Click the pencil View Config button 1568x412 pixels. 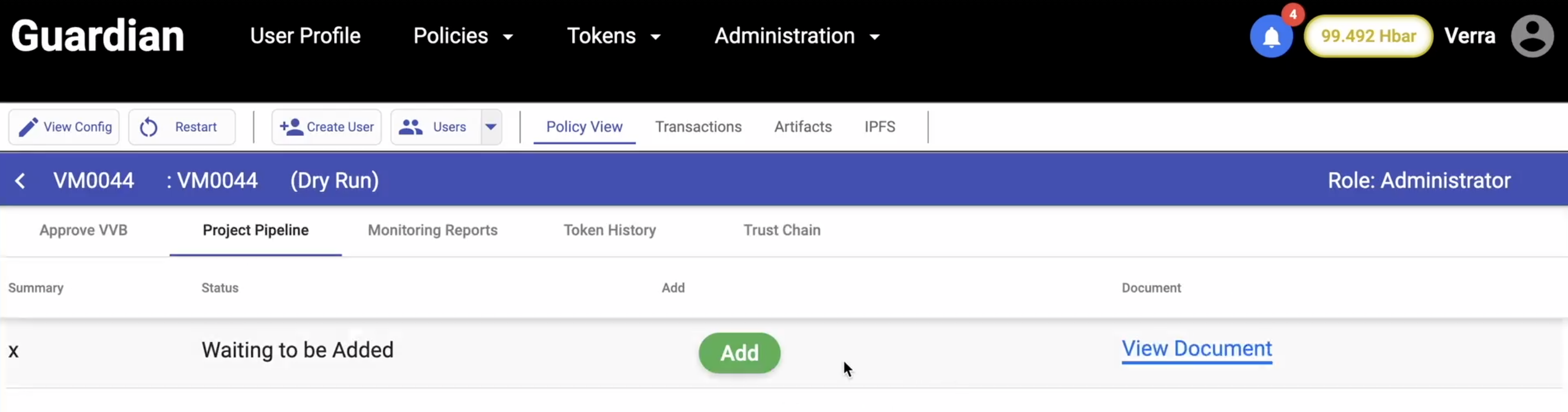click(64, 127)
